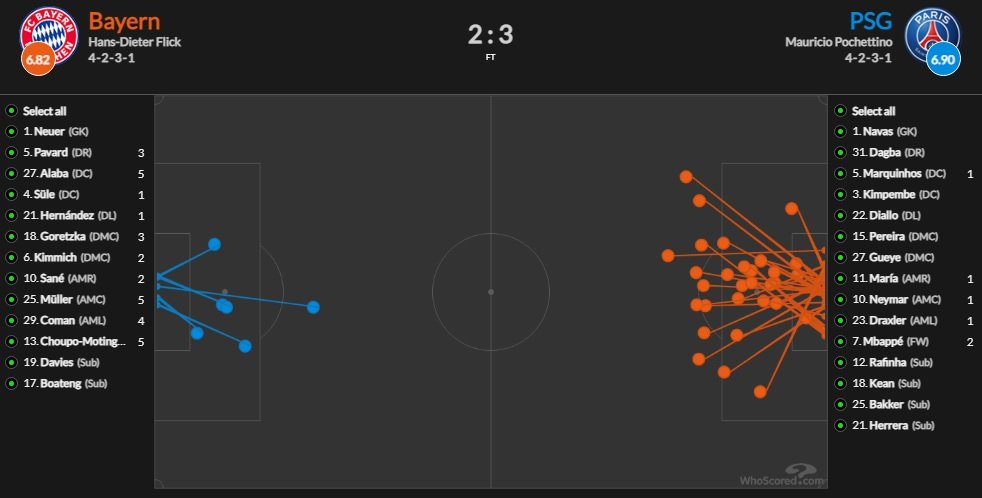Toggle the radio button next to Neuer

pyautogui.click(x=11, y=132)
